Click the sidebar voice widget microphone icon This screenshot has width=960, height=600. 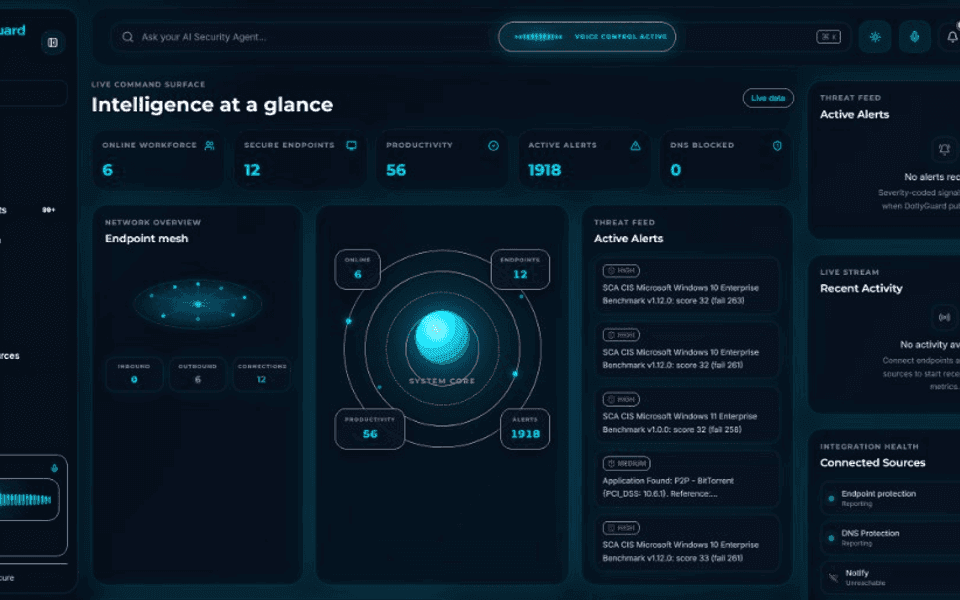[x=54, y=468]
